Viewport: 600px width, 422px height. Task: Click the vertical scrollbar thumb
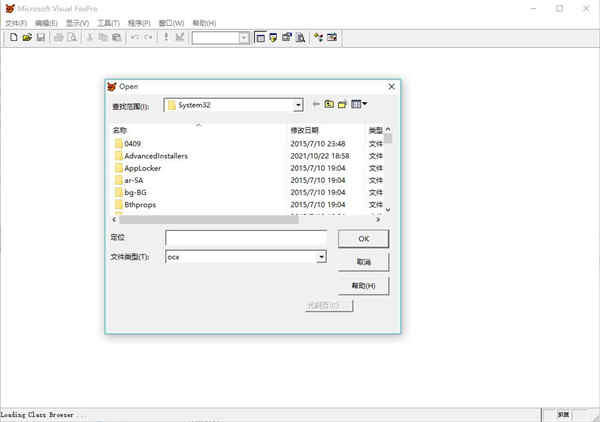(x=388, y=138)
